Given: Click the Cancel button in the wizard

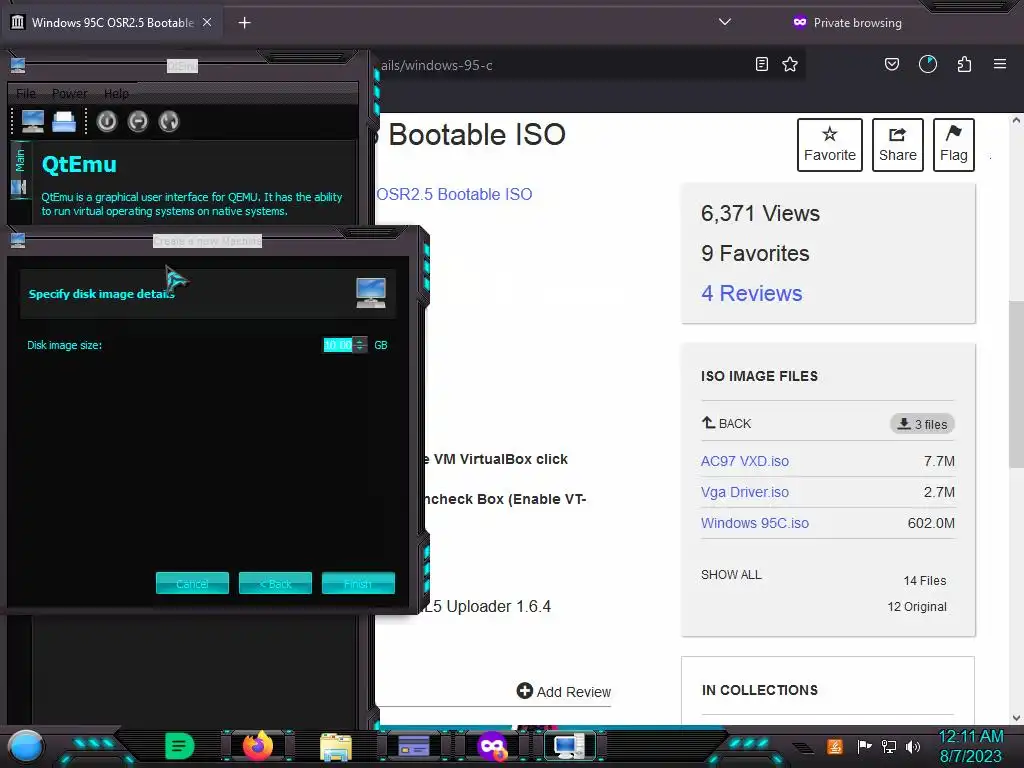Looking at the screenshot, I should (192, 583).
